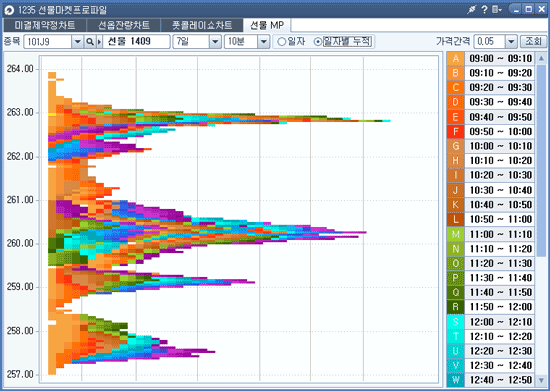Screen dimensions: 550x391
Task: Click the magnifier search icon next to 101J9
Action: click(90, 42)
